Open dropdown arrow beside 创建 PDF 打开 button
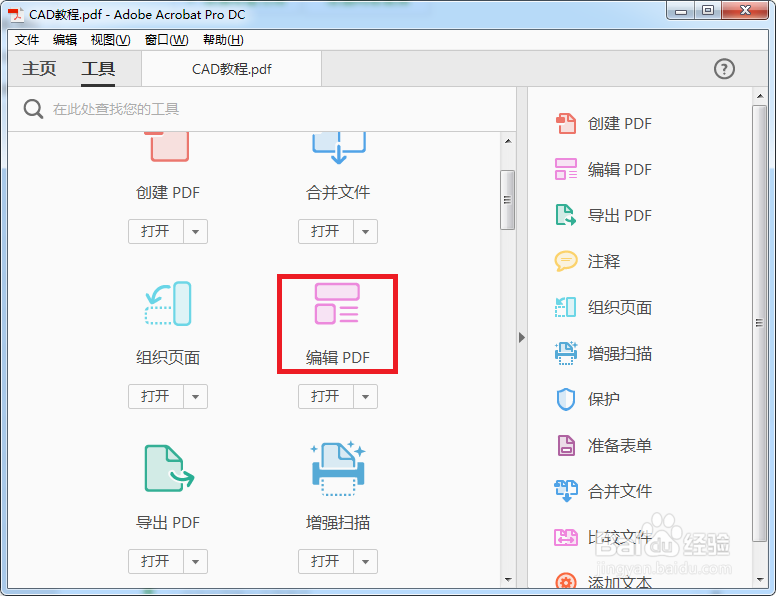Image resolution: width=776 pixels, height=596 pixels. pos(195,232)
